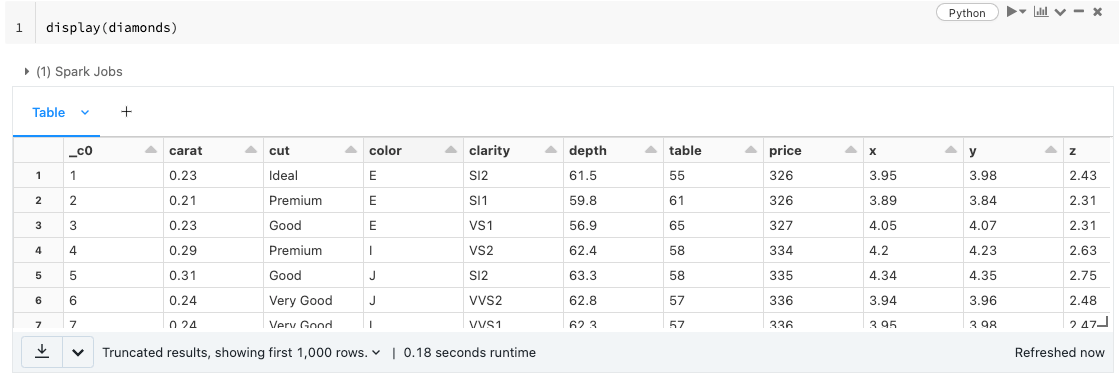Open the Truncated results message dropdown

point(241,353)
